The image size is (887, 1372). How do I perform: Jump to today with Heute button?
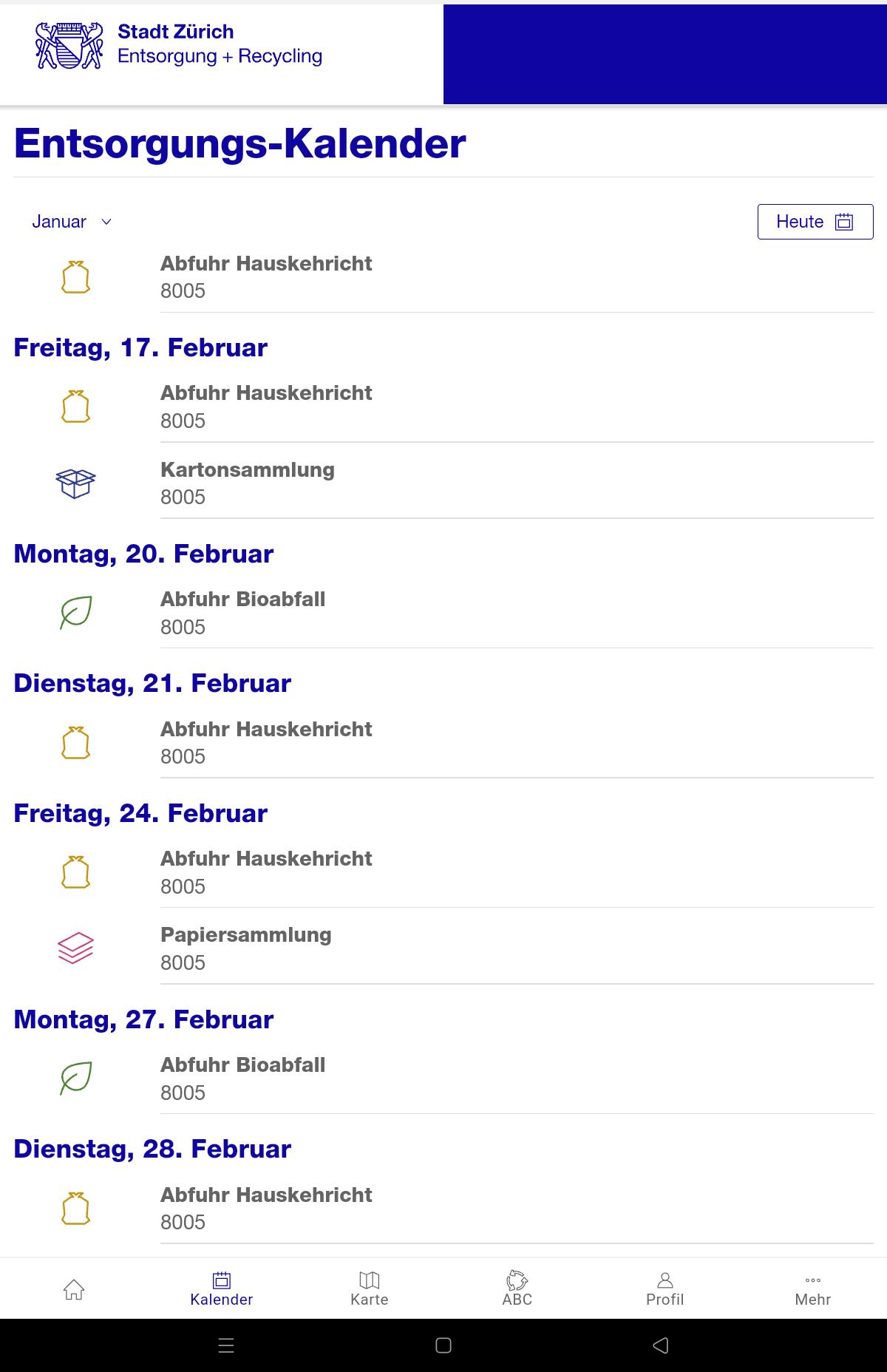815,222
